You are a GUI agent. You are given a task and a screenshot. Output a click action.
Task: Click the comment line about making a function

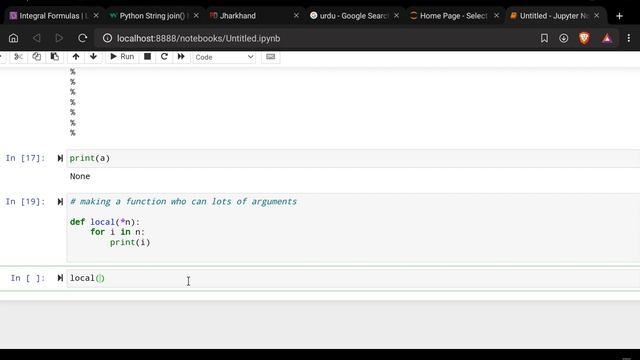[x=183, y=202]
